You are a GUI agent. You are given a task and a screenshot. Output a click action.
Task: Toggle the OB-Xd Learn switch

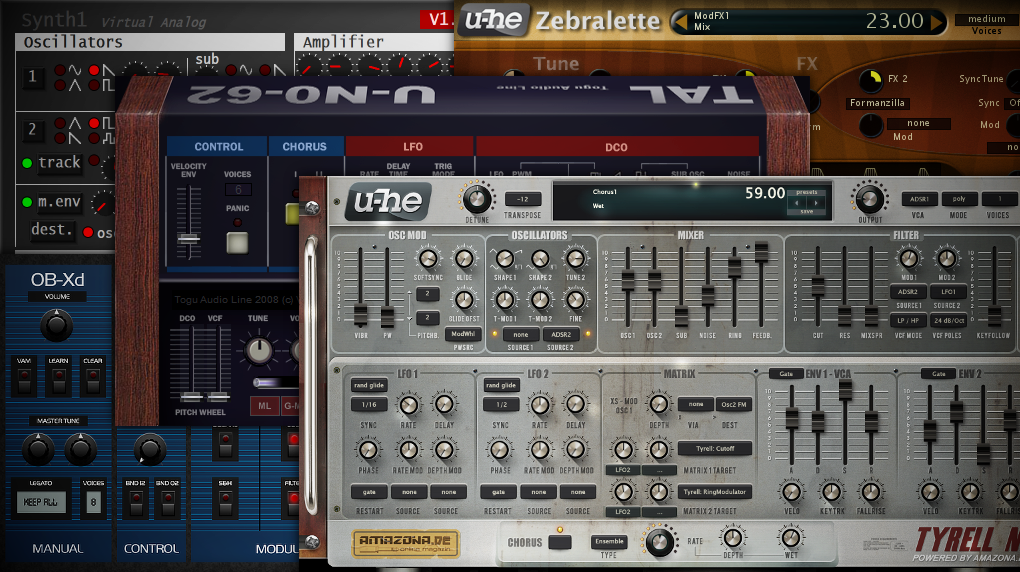click(59, 380)
